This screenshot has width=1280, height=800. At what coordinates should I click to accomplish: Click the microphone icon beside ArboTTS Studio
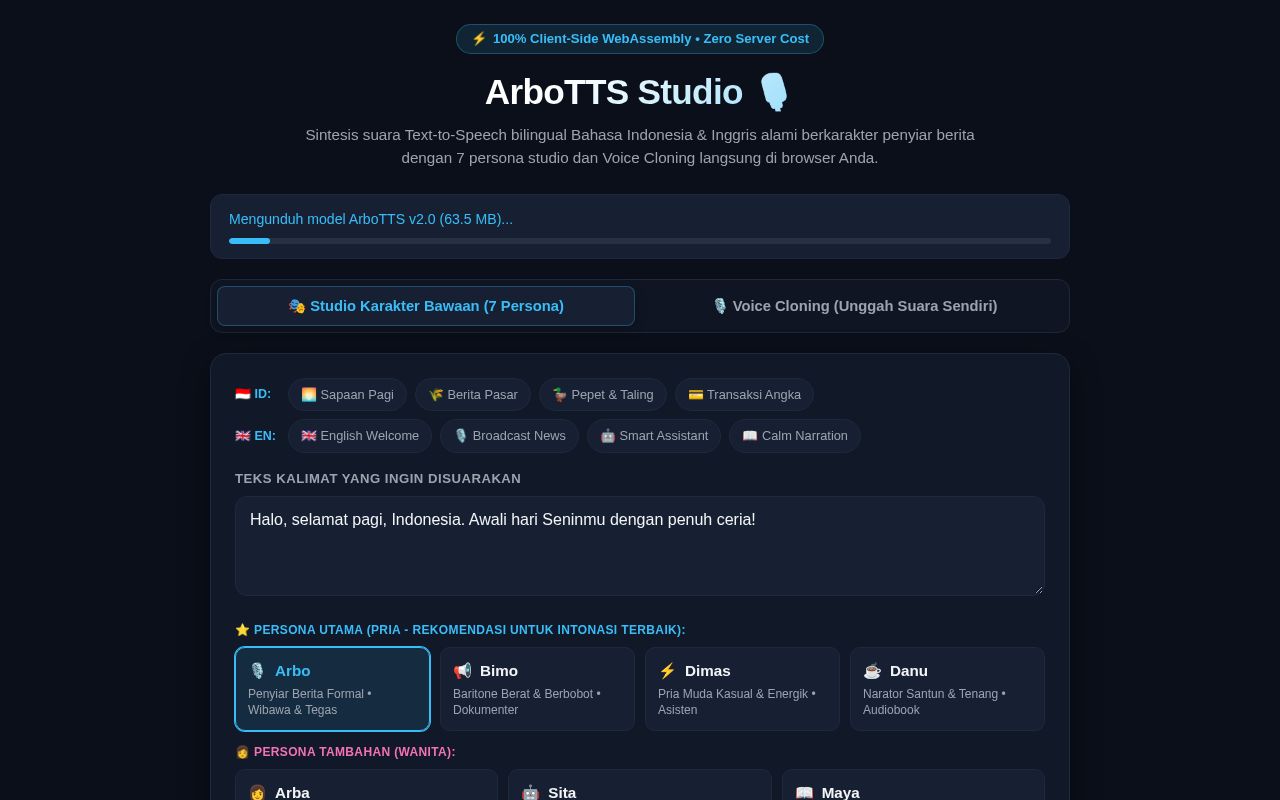click(x=773, y=92)
